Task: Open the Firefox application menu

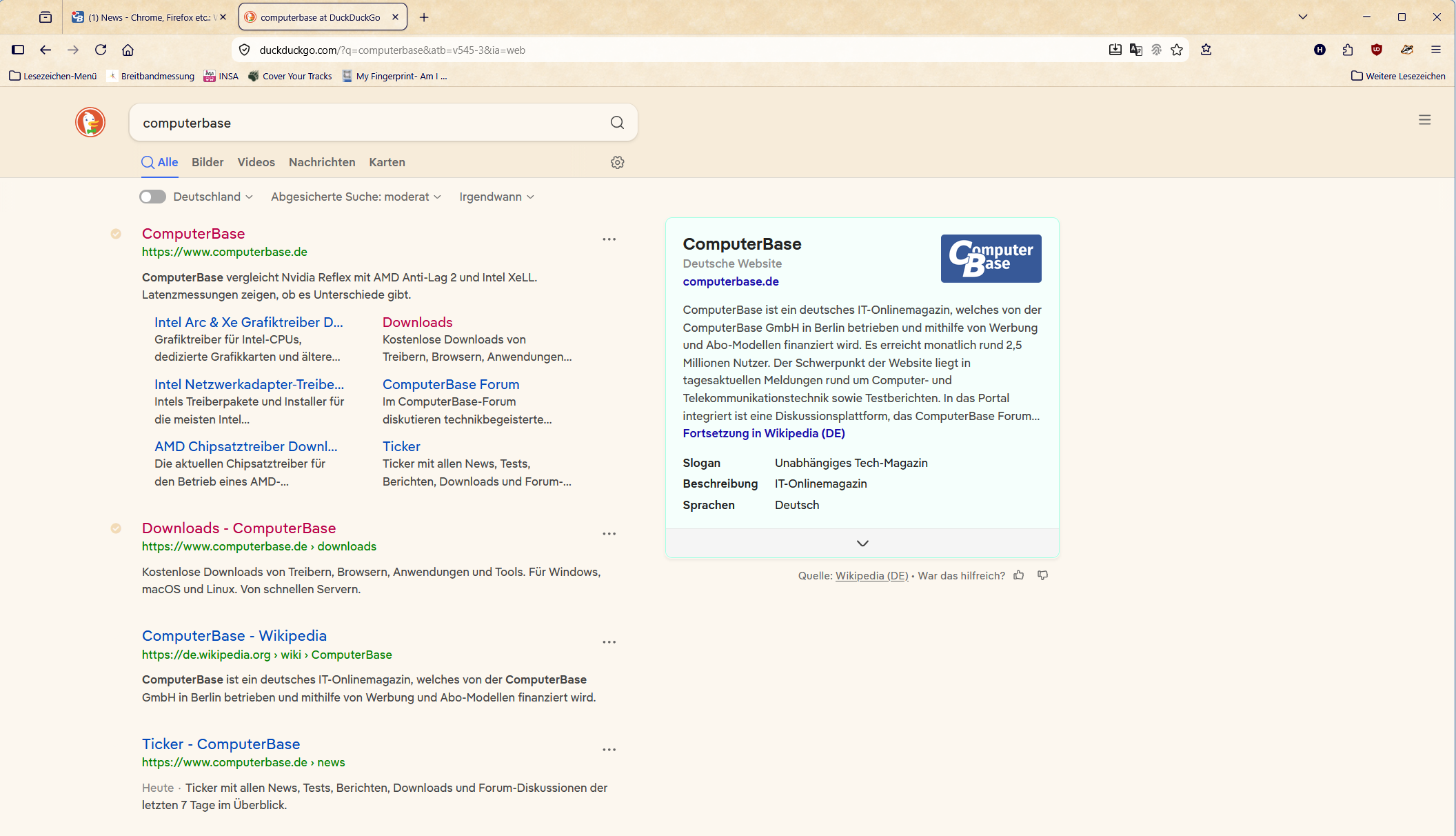Action: click(1436, 50)
